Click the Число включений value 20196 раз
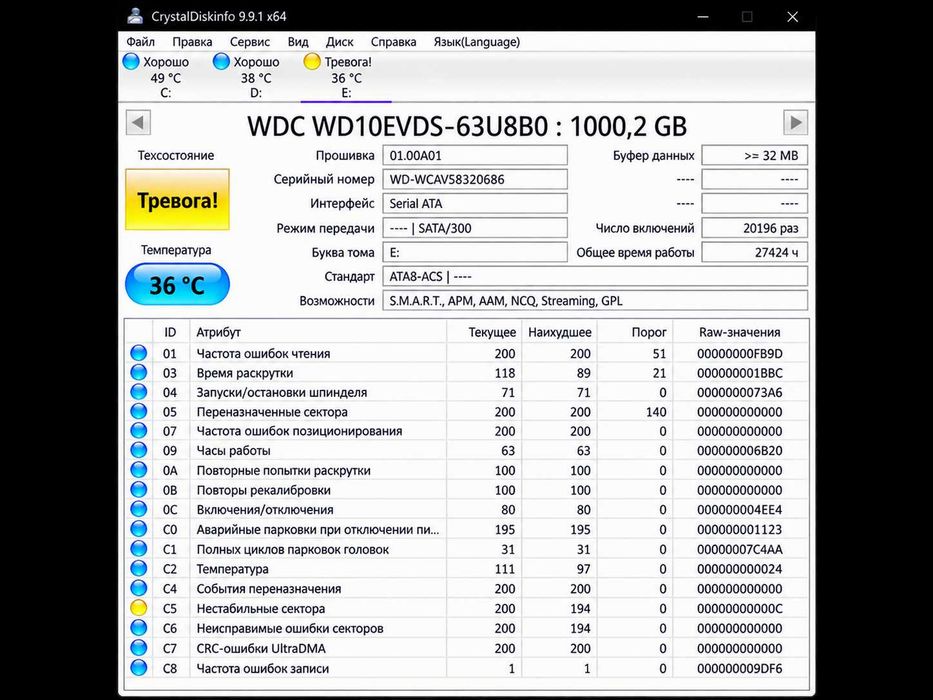The height and width of the screenshot is (700, 933). coord(754,228)
